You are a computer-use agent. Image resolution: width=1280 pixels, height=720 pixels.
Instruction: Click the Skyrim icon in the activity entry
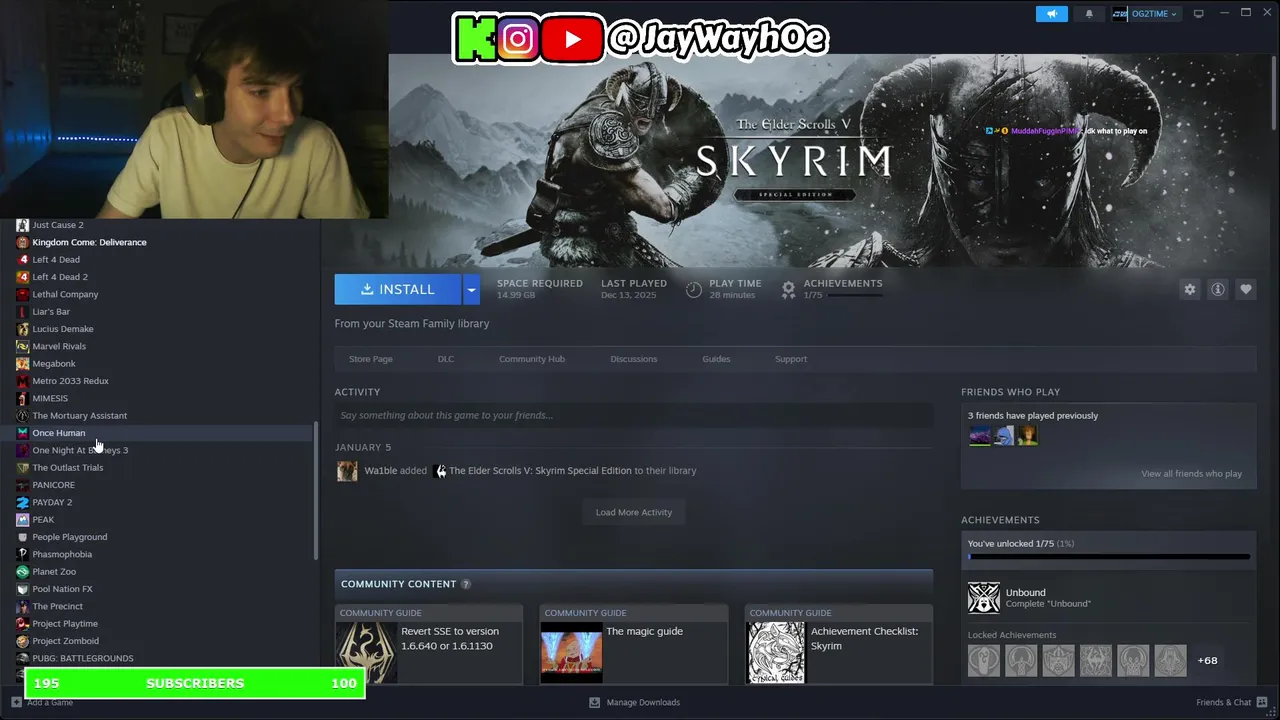point(441,471)
